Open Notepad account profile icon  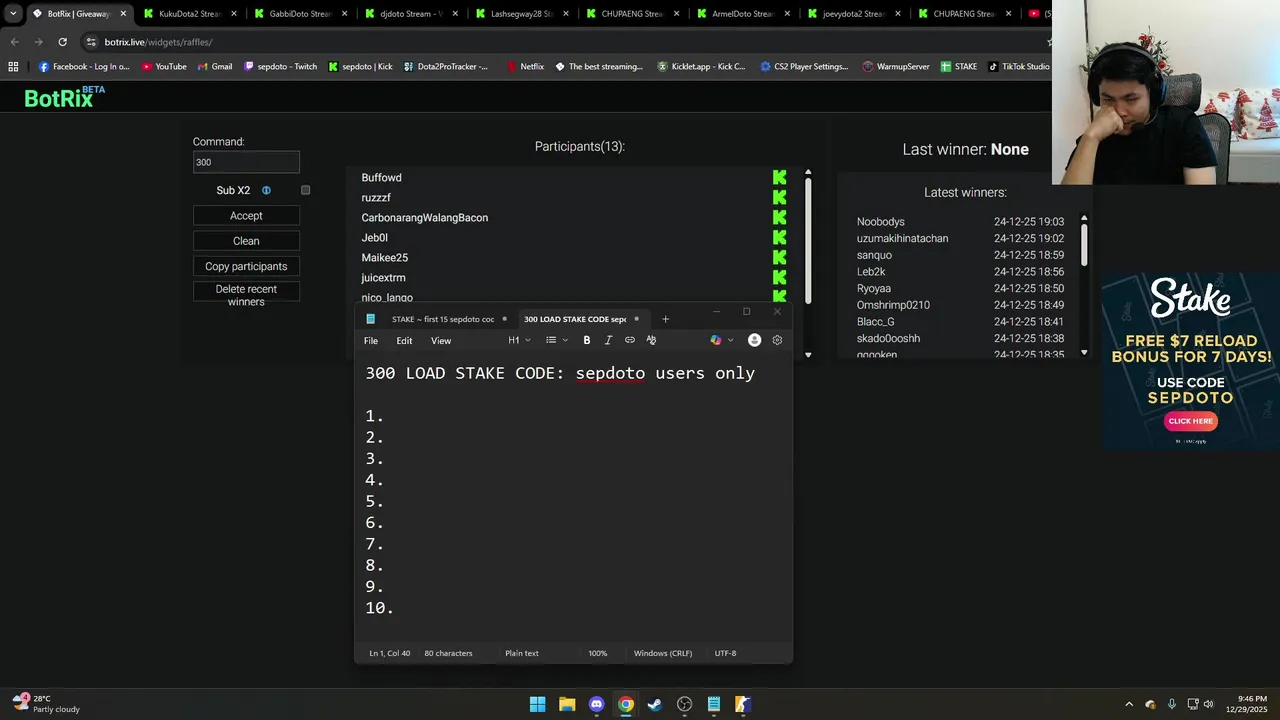click(755, 340)
